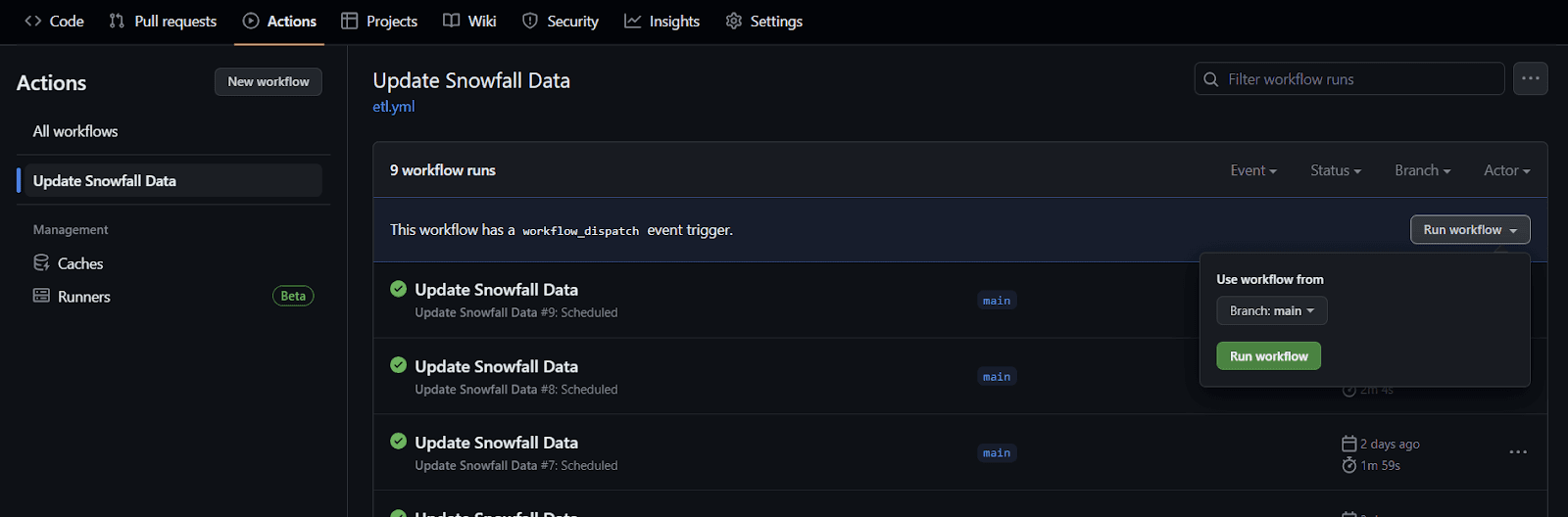Open the etl.yml file link
The image size is (1568, 517).
coord(393,107)
